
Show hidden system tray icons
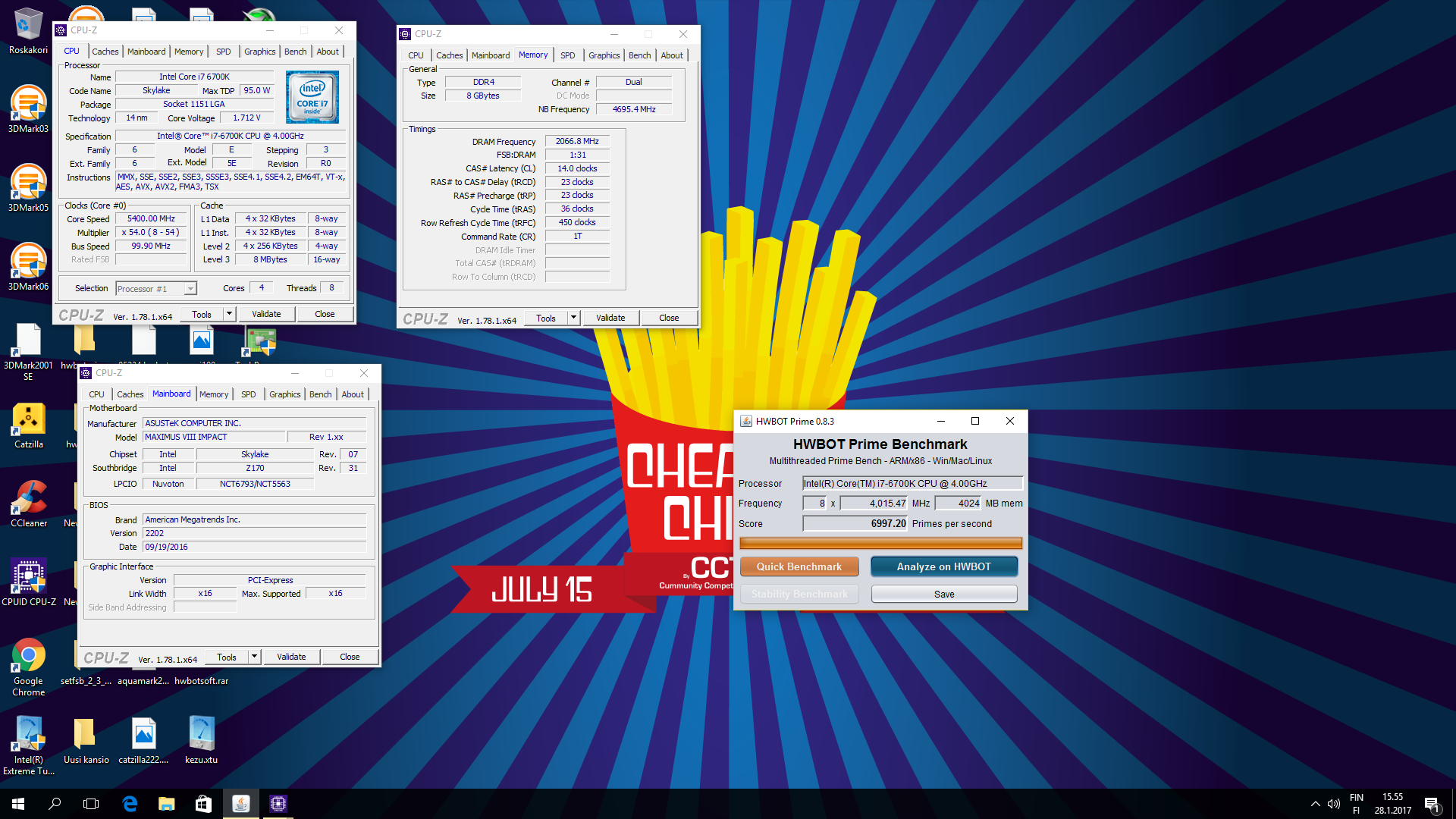(x=1315, y=804)
